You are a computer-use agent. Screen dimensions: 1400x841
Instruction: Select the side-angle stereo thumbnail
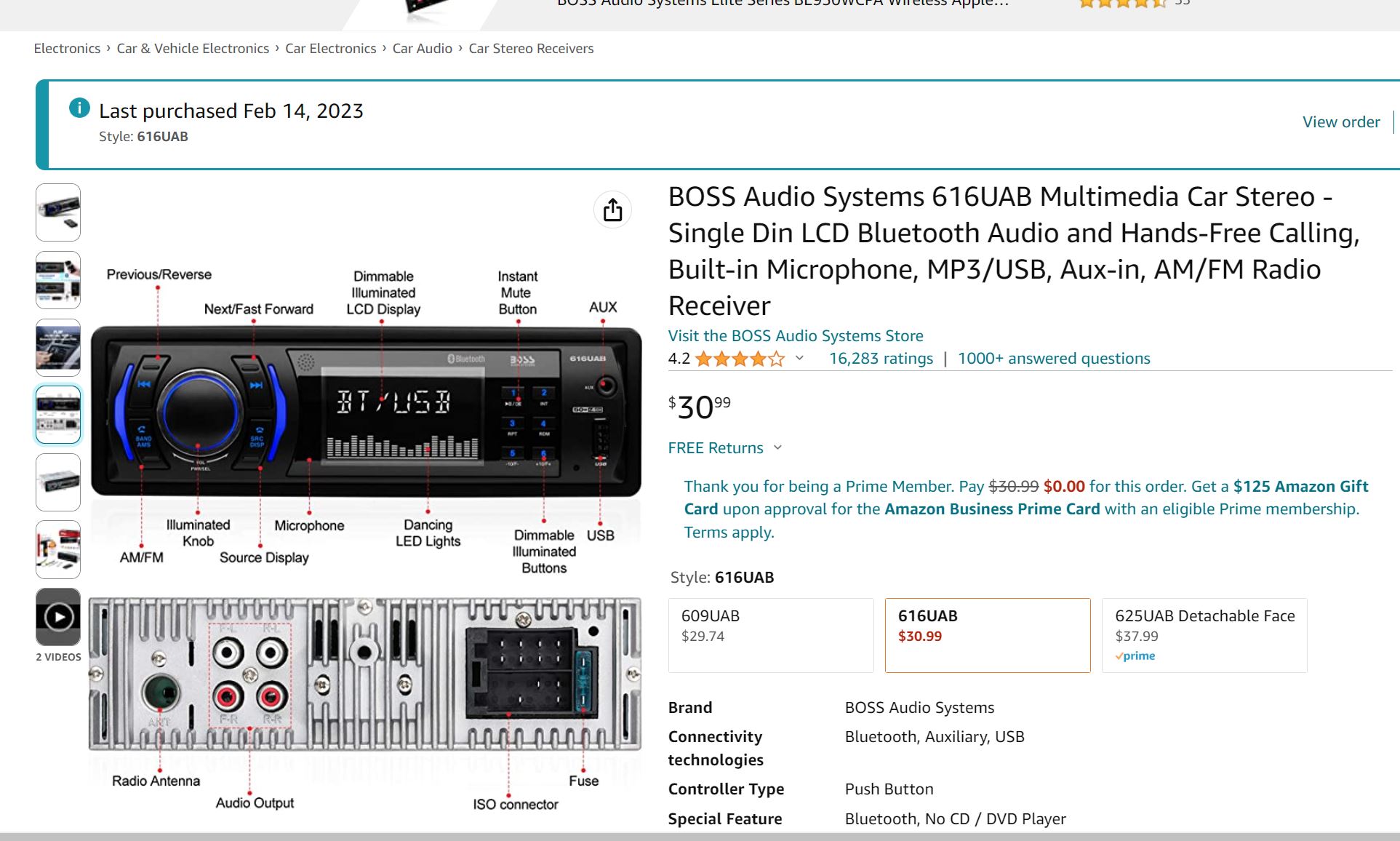[58, 482]
